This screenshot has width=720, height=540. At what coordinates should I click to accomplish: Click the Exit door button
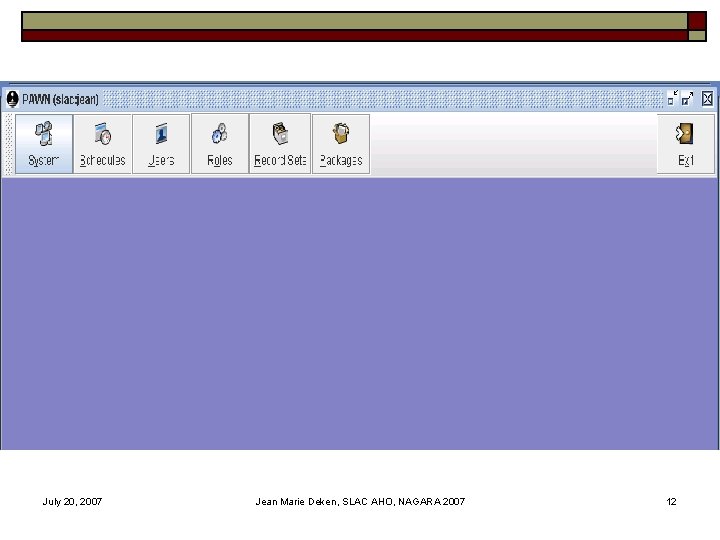pyautogui.click(x=686, y=144)
